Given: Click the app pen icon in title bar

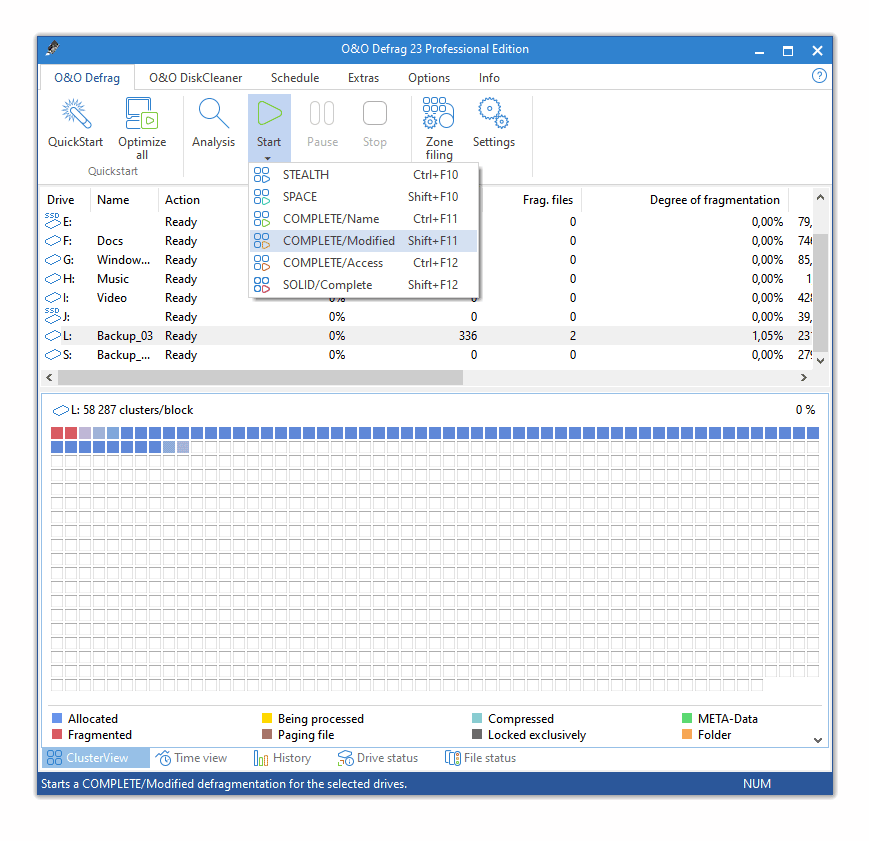Looking at the screenshot, I should (53, 48).
